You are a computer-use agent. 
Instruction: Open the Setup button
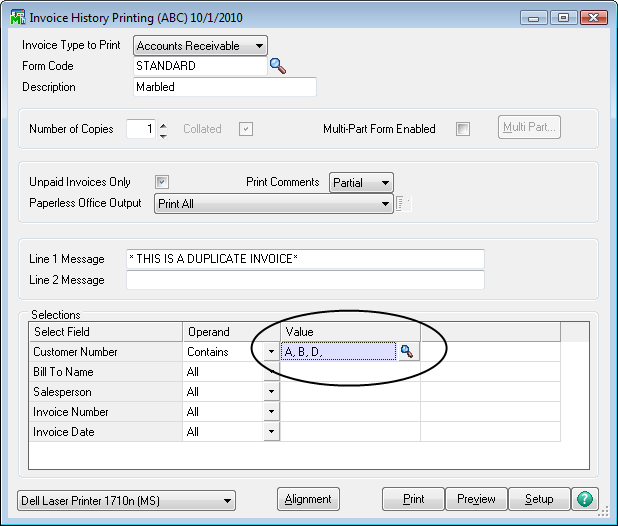pyautogui.click(x=539, y=499)
